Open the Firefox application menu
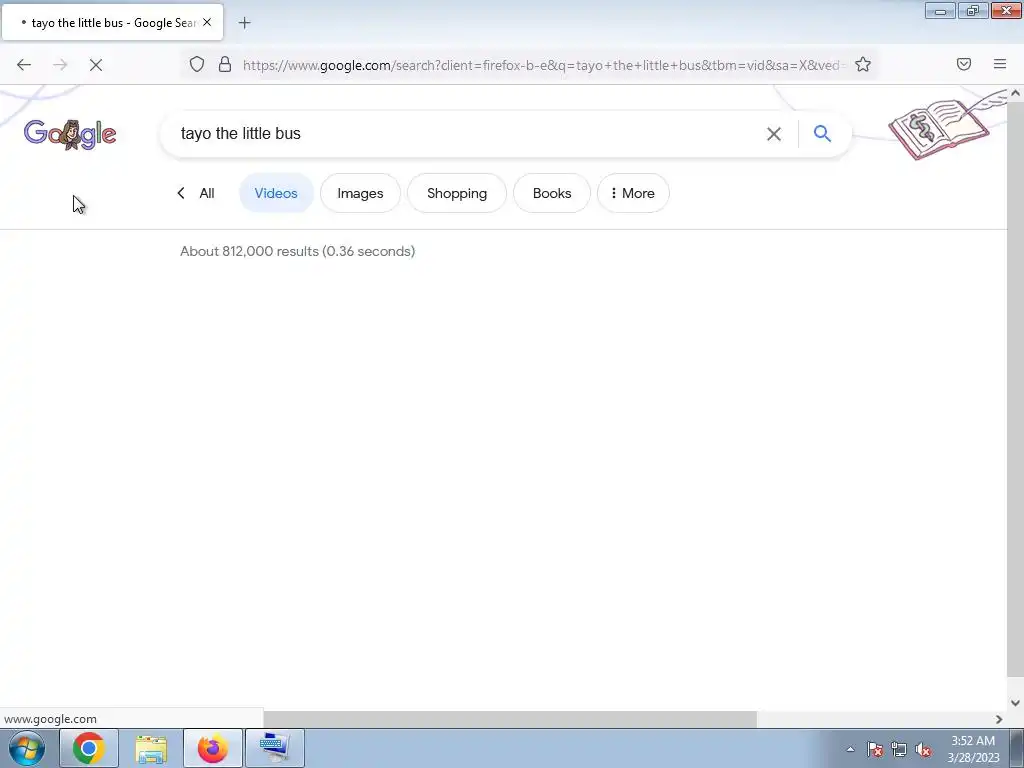 click(x=1000, y=64)
